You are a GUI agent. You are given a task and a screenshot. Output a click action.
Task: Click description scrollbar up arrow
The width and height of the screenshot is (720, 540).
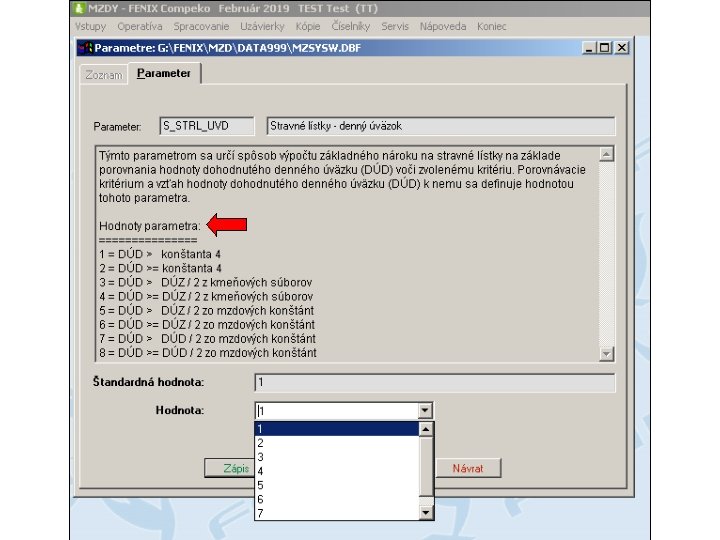(606, 154)
